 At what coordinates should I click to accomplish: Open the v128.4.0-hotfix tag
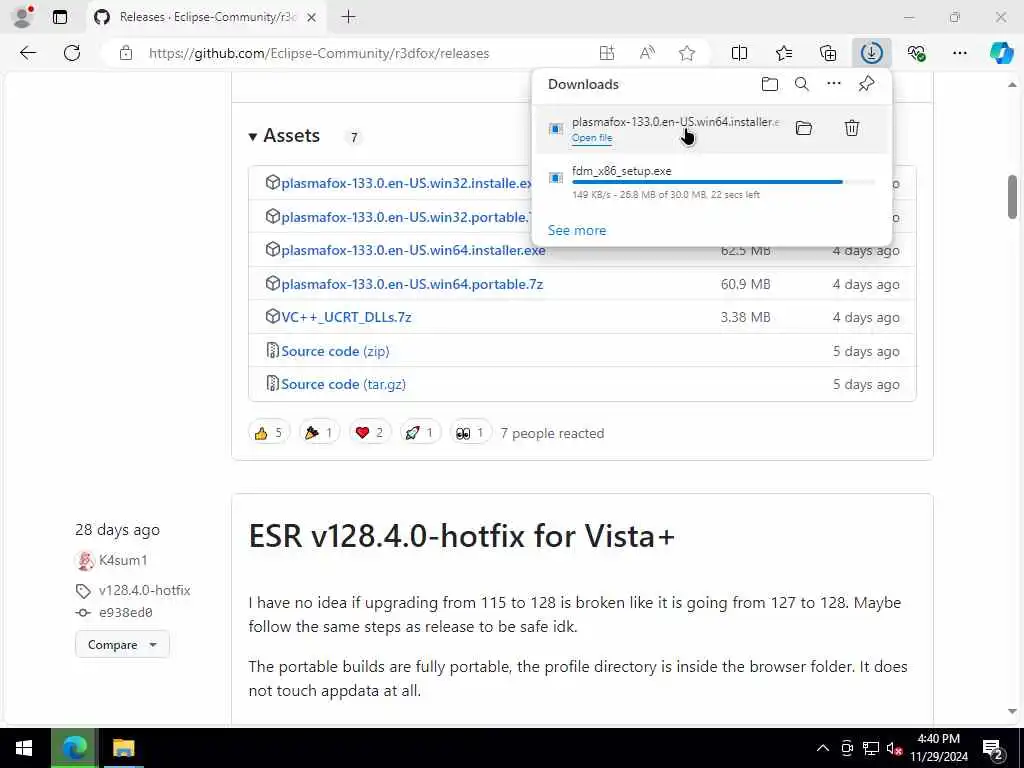point(144,590)
